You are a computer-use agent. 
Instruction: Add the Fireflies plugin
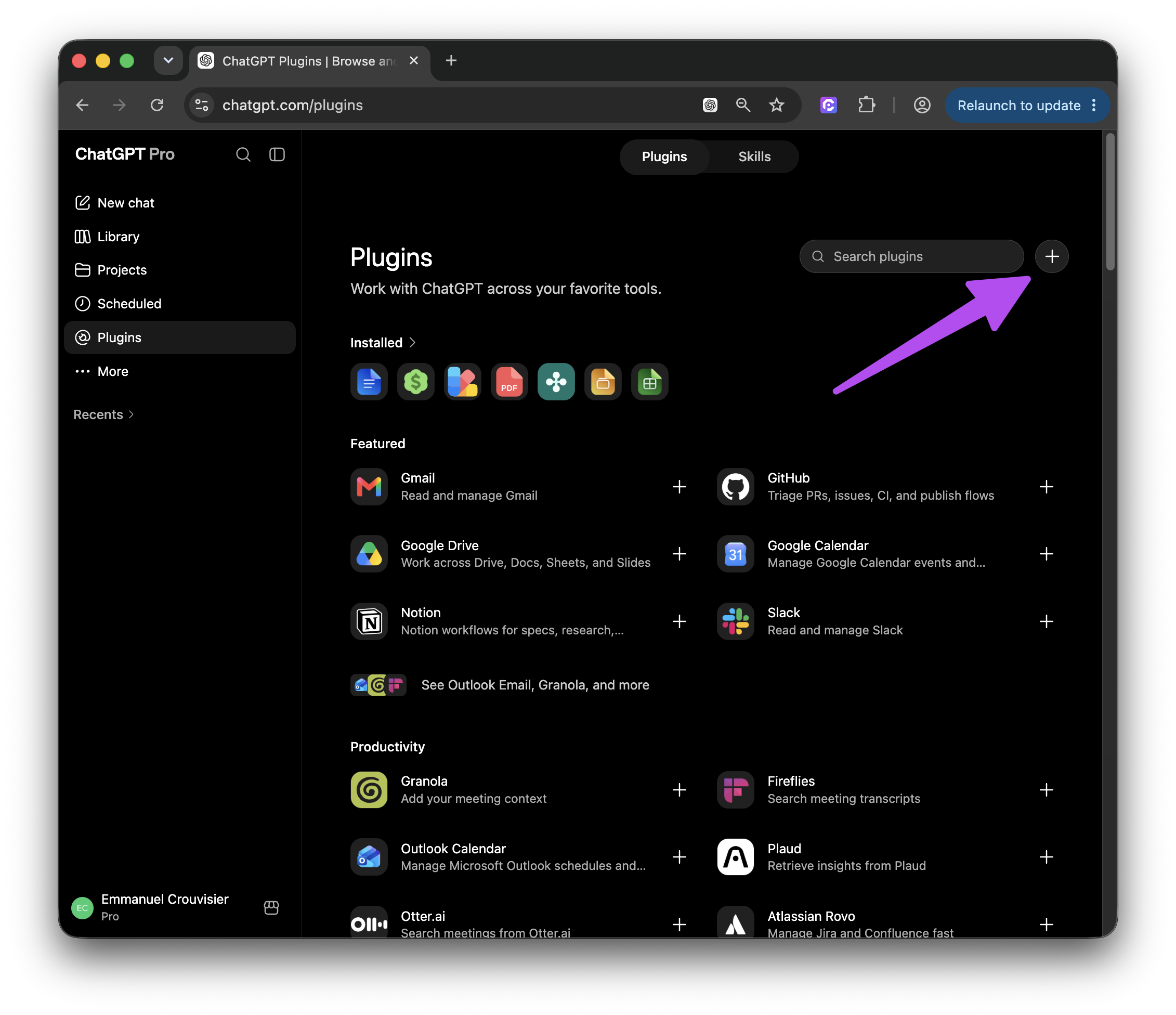(x=1047, y=790)
